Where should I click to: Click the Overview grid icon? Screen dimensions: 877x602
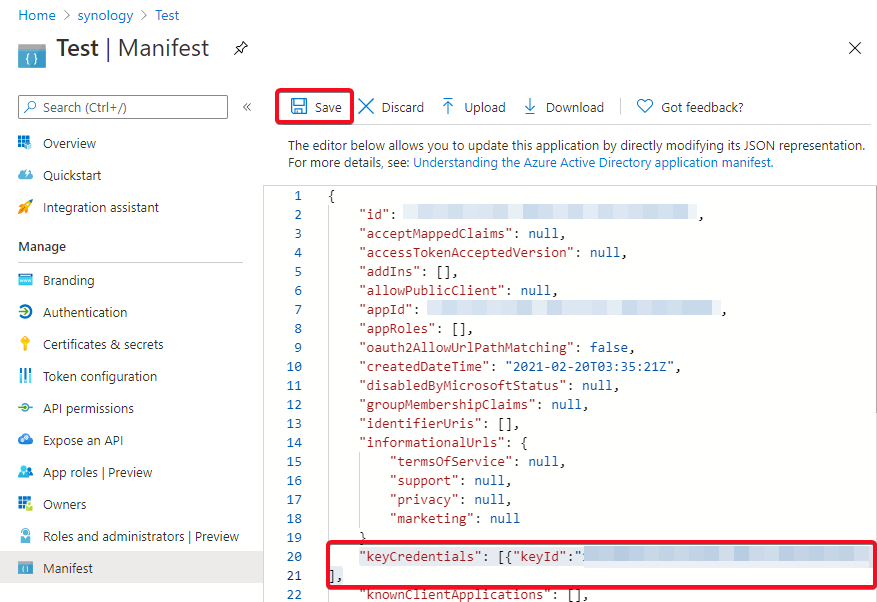(25, 143)
